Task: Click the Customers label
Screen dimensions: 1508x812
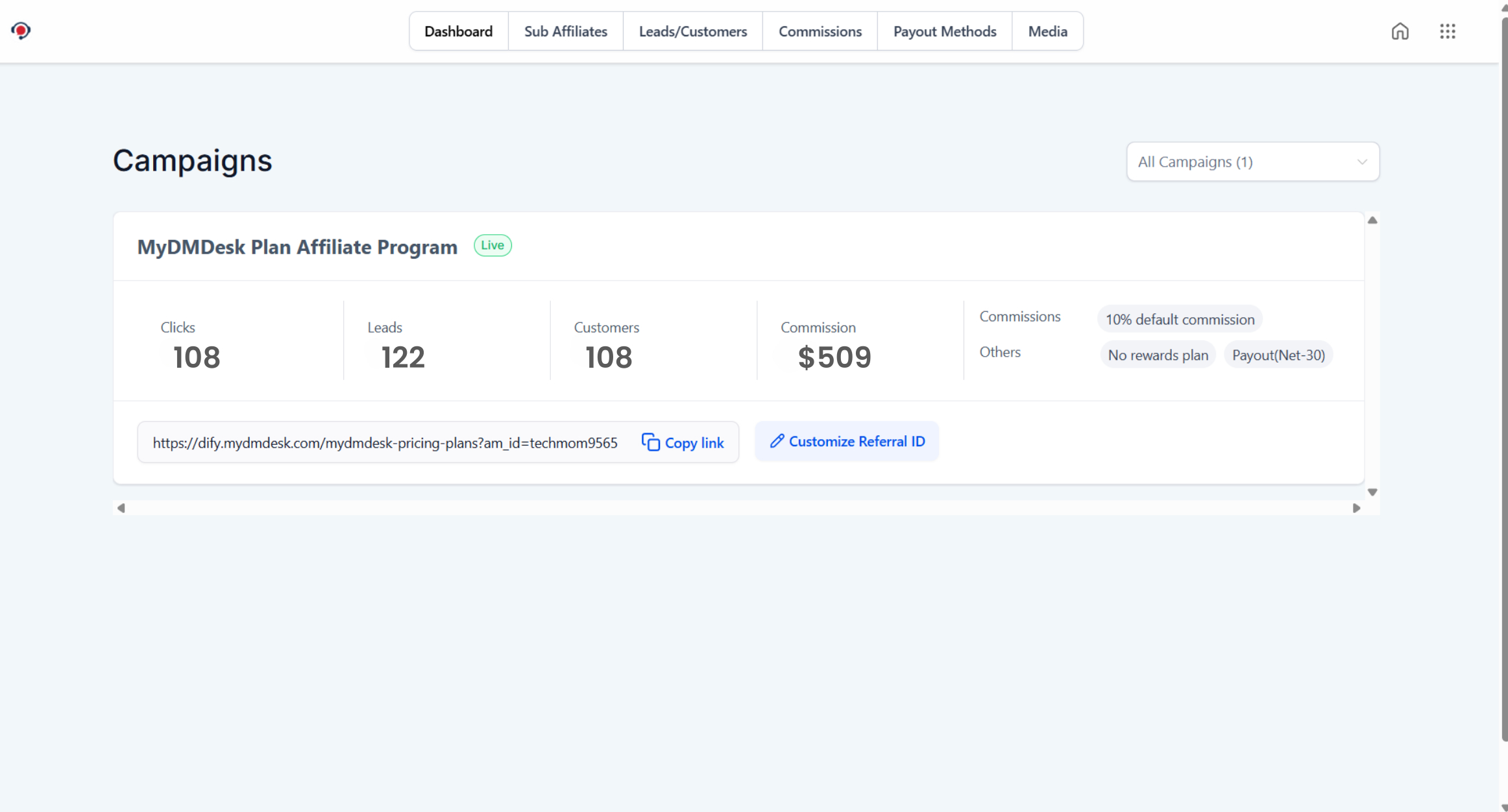Action: 607,328
